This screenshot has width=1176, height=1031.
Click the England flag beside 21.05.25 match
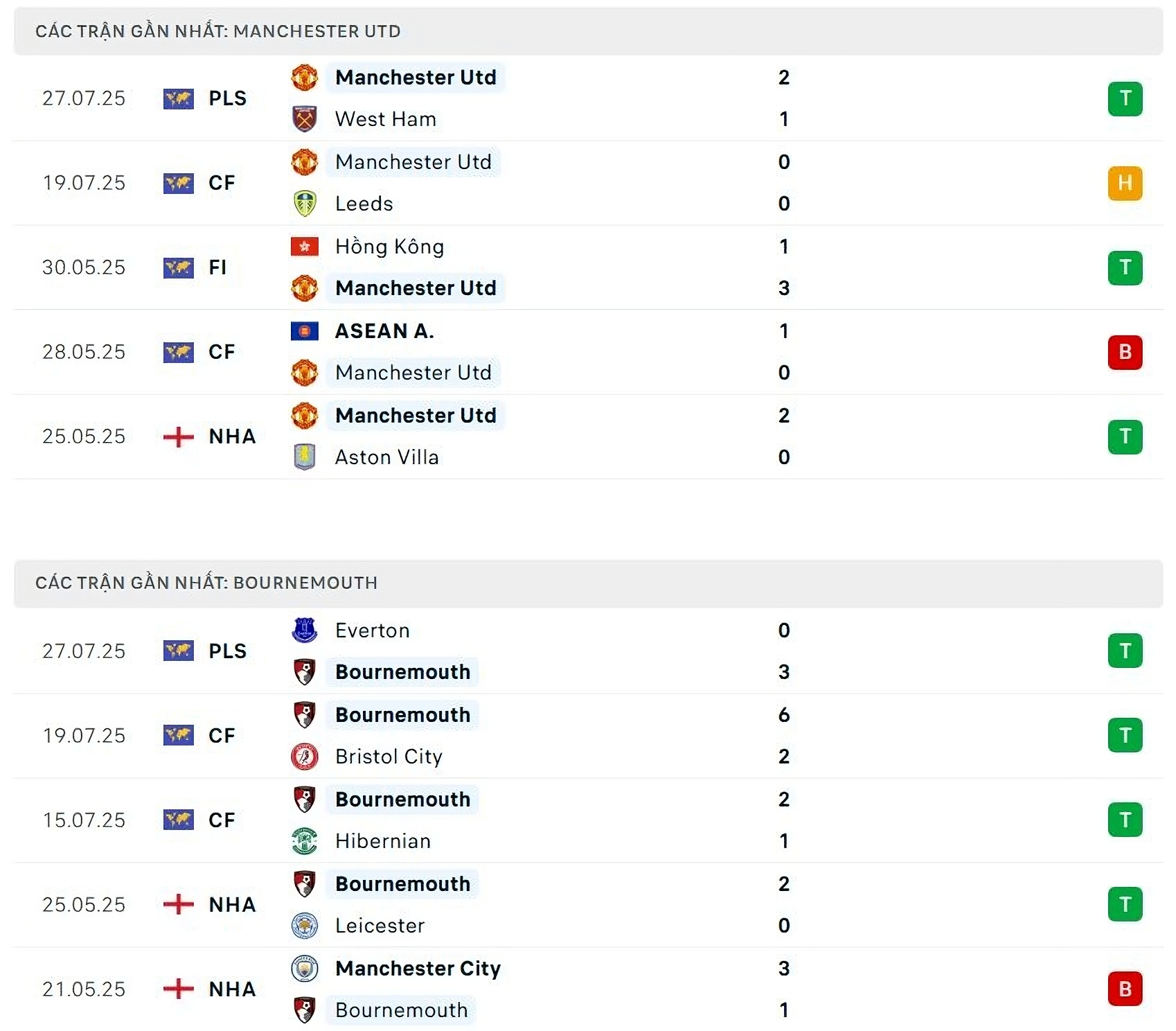[178, 989]
